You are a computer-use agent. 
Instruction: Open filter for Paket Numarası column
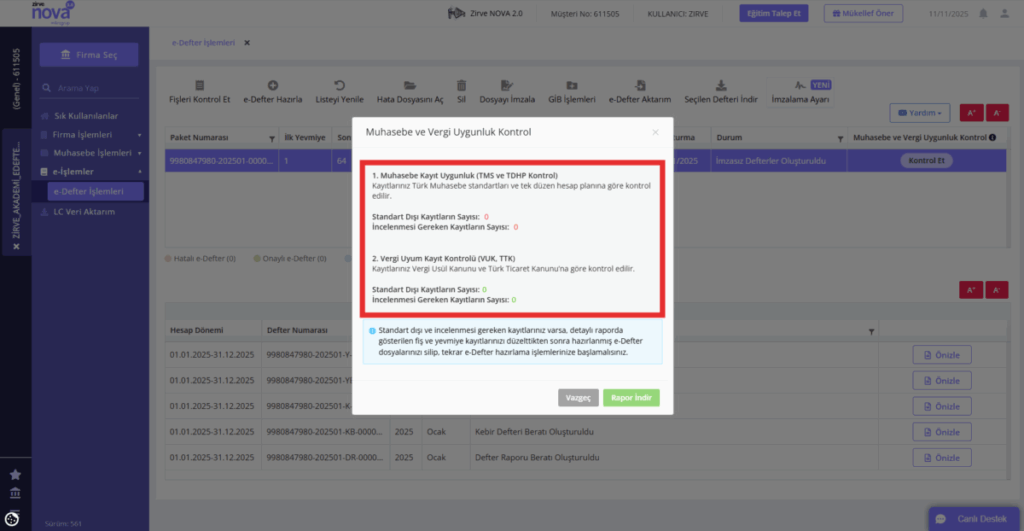[272, 138]
